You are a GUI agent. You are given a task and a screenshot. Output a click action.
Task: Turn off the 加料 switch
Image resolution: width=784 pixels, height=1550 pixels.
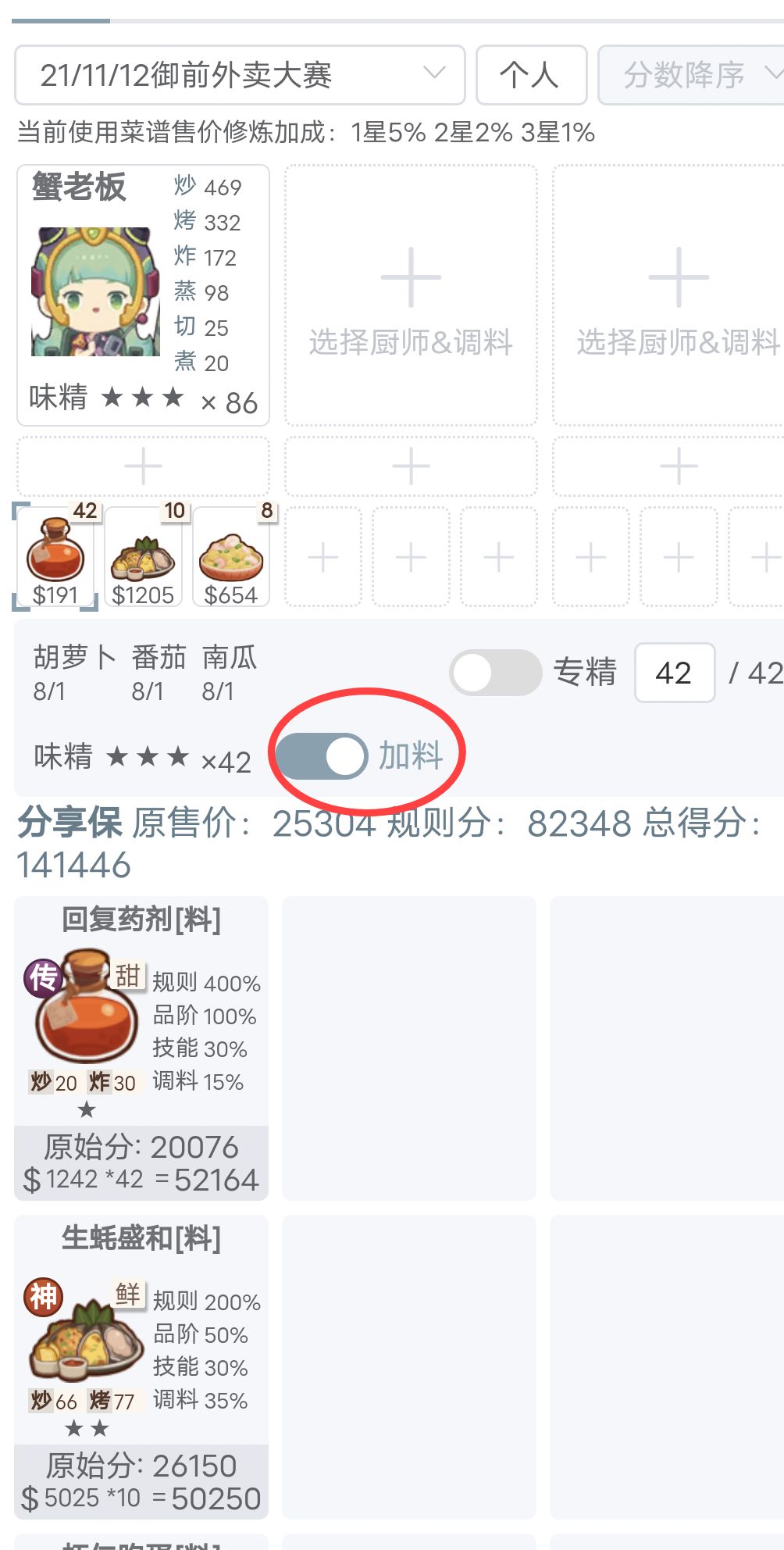point(322,755)
